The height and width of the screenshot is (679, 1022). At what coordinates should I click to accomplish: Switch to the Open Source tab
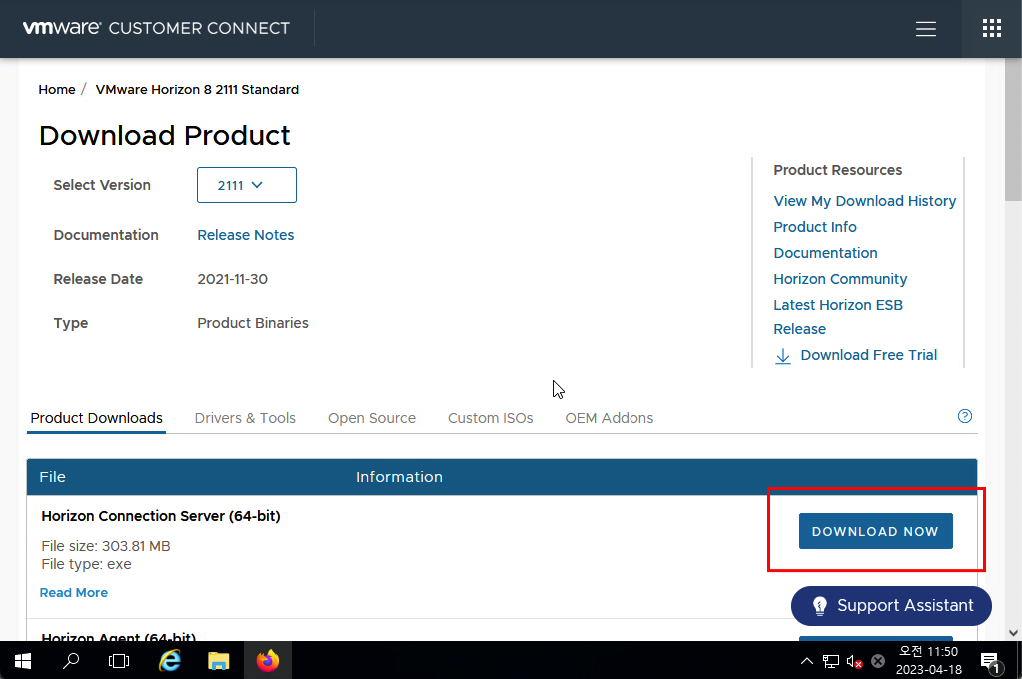pyautogui.click(x=372, y=418)
